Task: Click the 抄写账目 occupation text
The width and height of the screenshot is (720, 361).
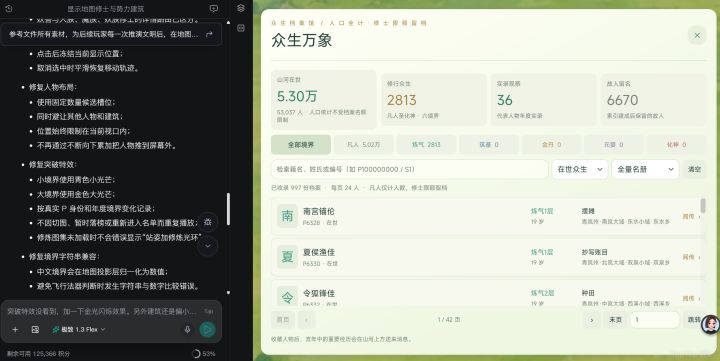Action: click(594, 252)
